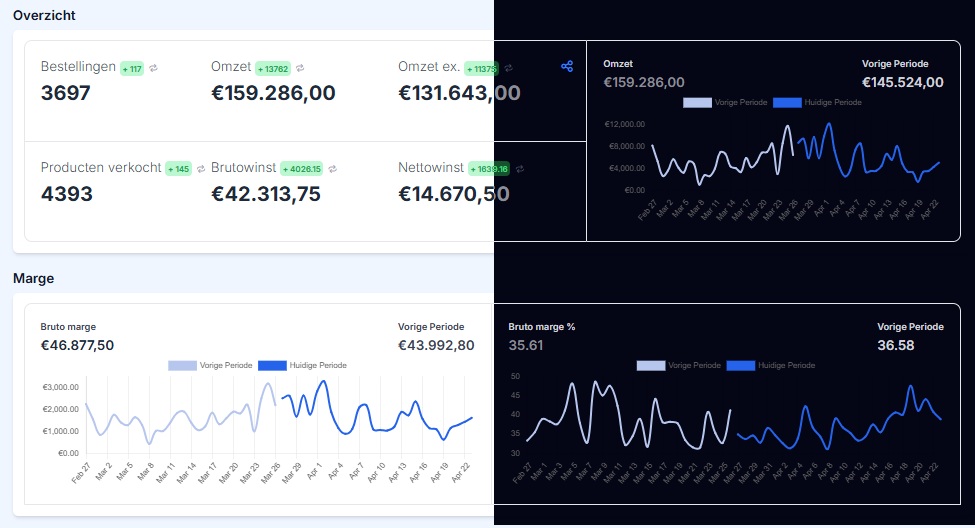Click Huidige Periode color swatch in Bruto marge % chart
This screenshot has width=975, height=528.
[x=740, y=365]
